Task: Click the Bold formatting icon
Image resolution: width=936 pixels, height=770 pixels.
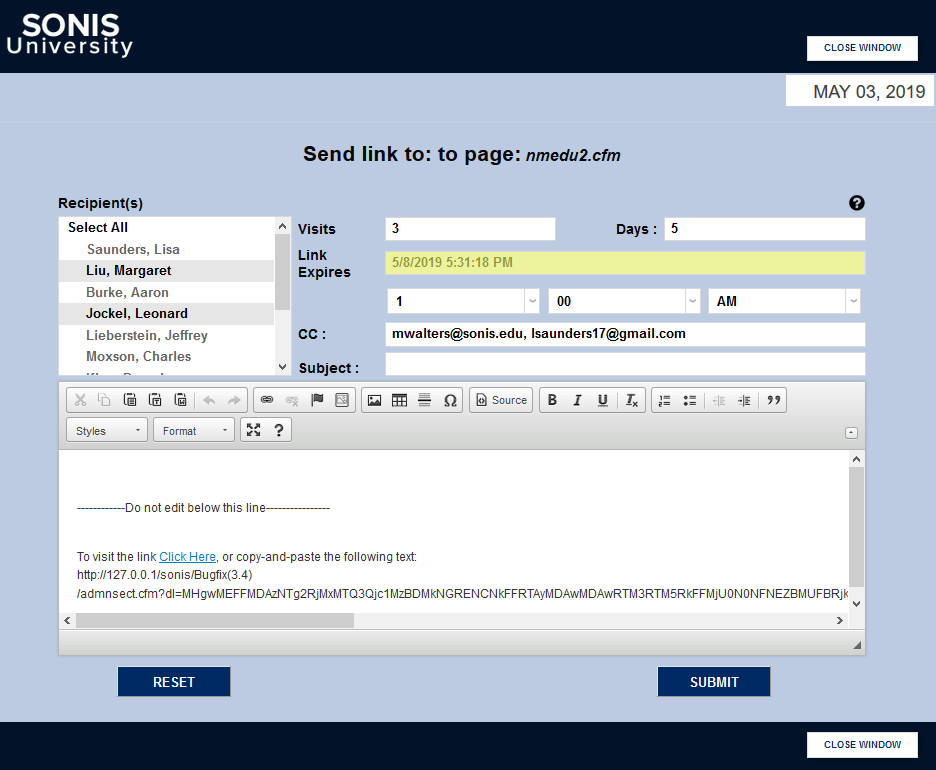Action: (x=552, y=400)
